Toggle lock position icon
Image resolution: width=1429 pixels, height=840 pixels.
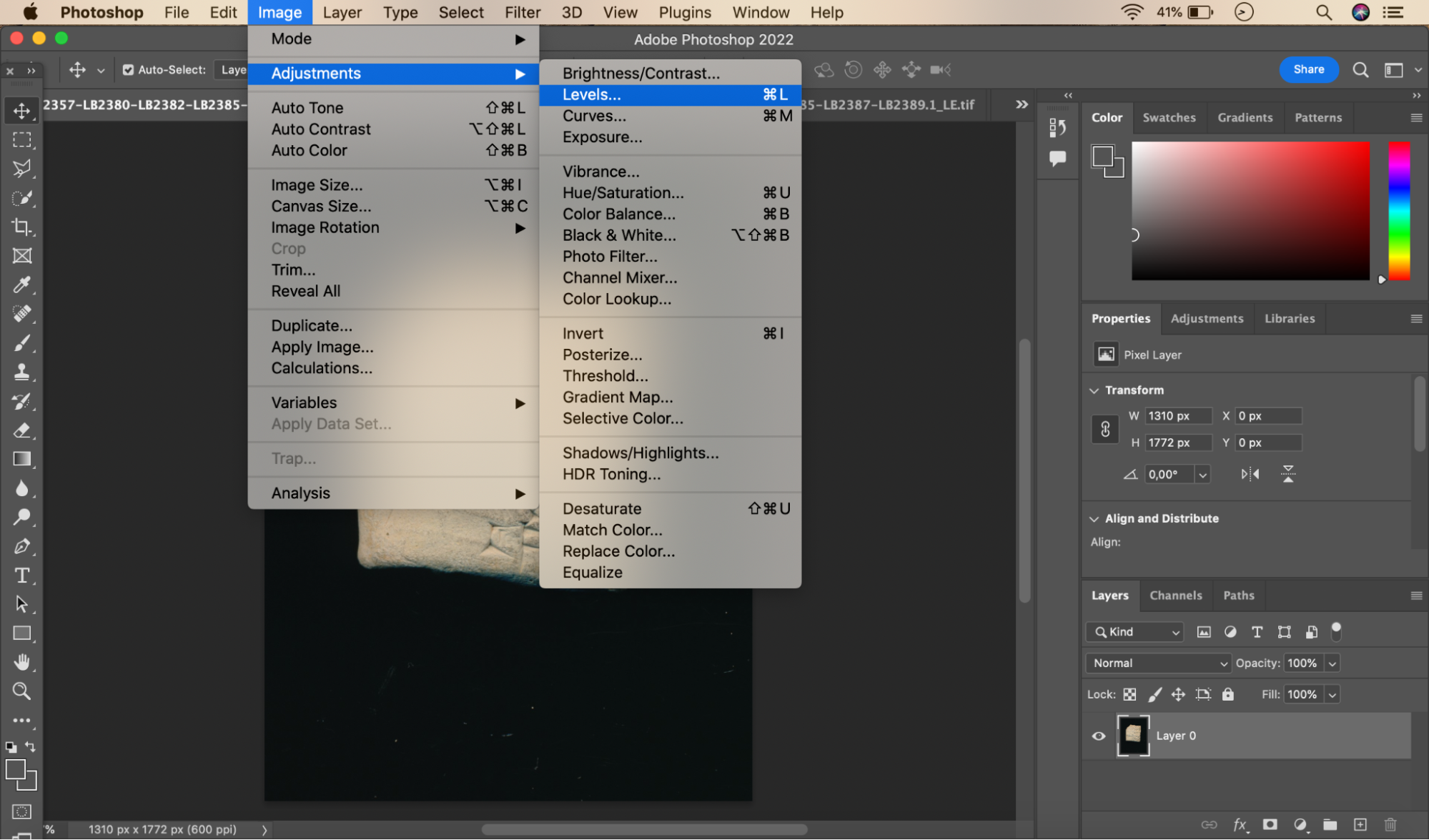click(1178, 694)
